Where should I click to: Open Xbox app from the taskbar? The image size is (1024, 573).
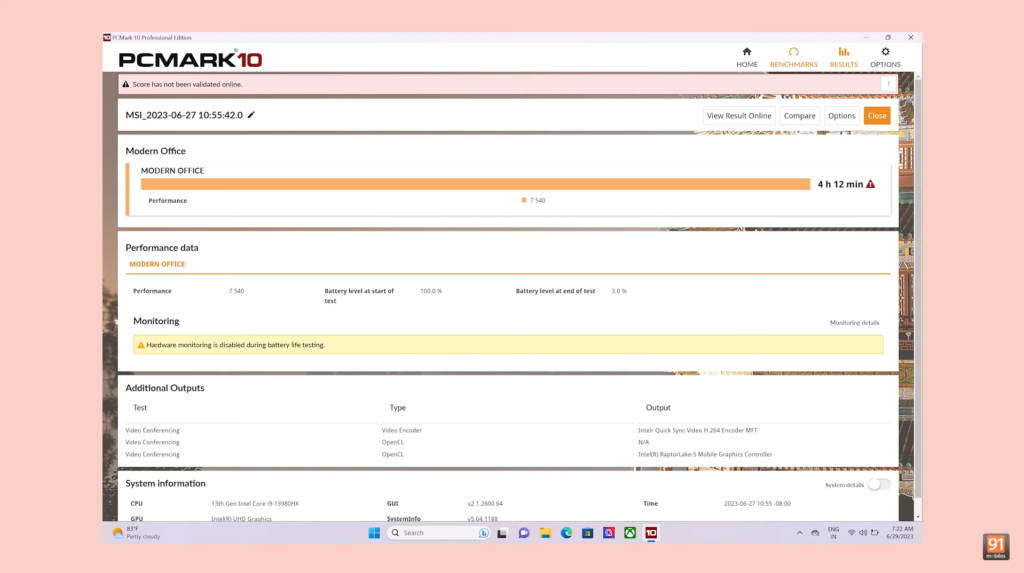(x=630, y=533)
